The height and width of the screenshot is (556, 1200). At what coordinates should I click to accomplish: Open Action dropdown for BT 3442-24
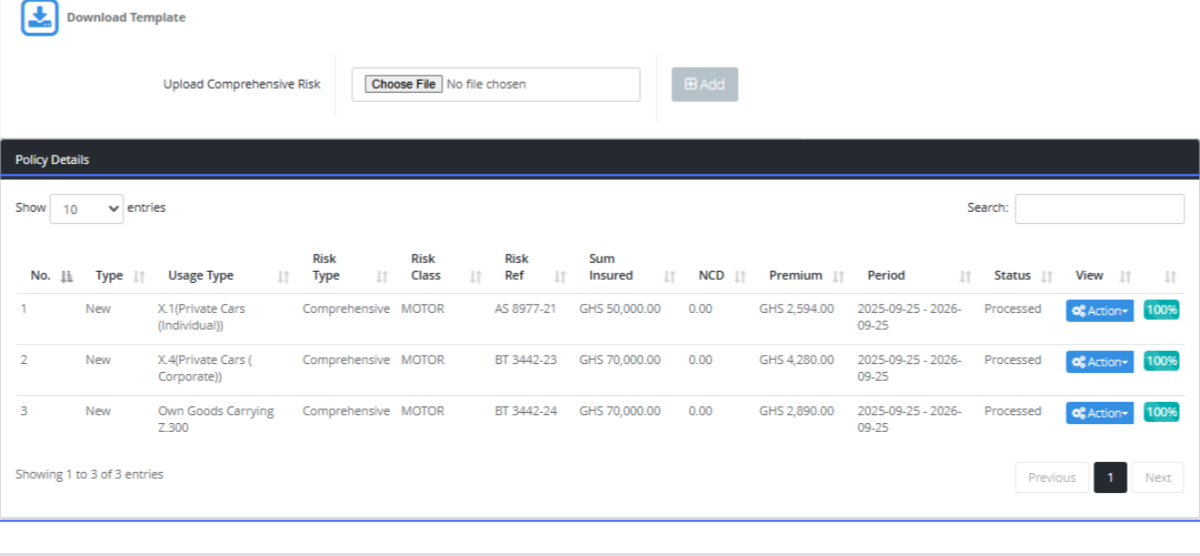point(1099,413)
